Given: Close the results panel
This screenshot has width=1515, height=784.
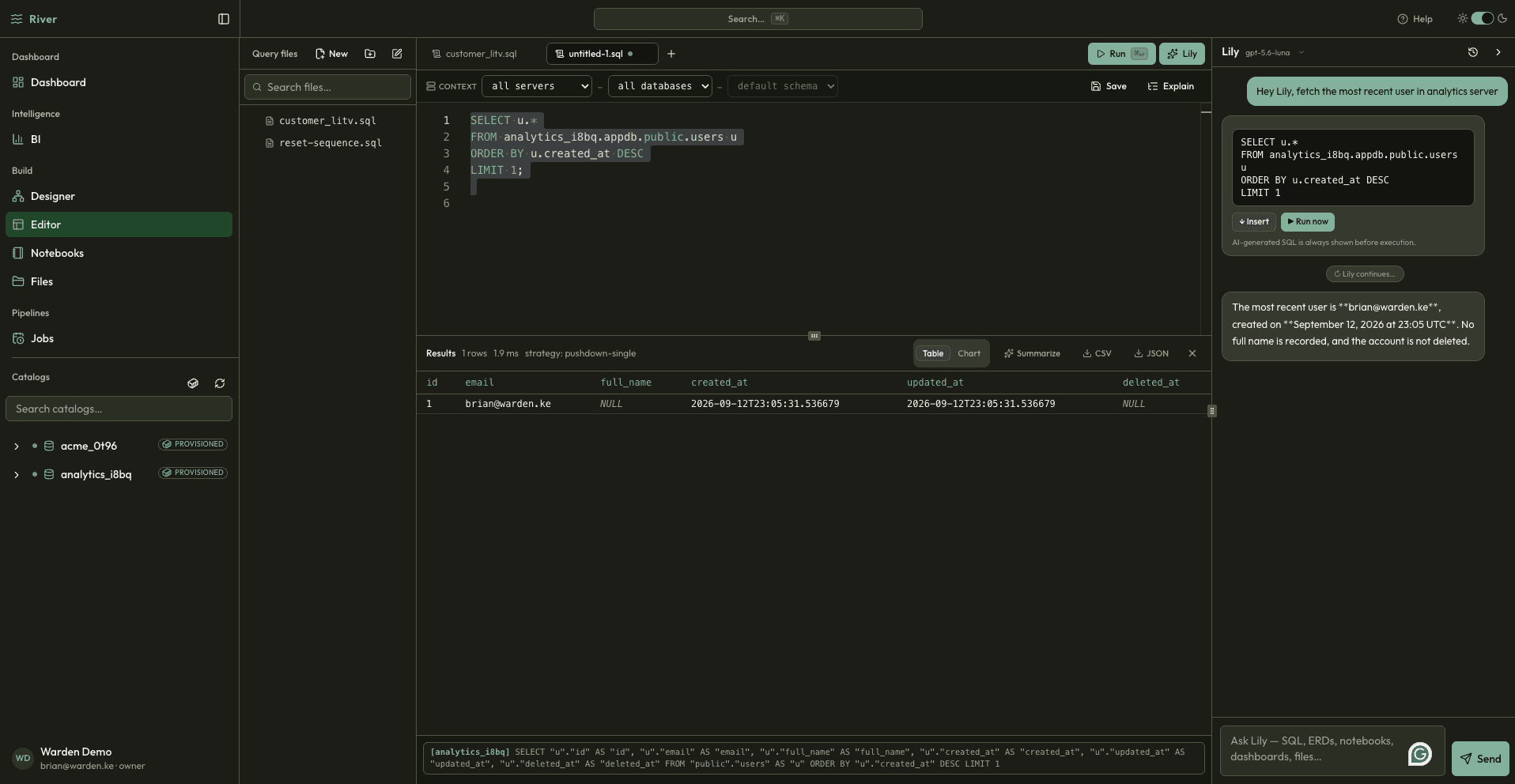Looking at the screenshot, I should pyautogui.click(x=1192, y=353).
